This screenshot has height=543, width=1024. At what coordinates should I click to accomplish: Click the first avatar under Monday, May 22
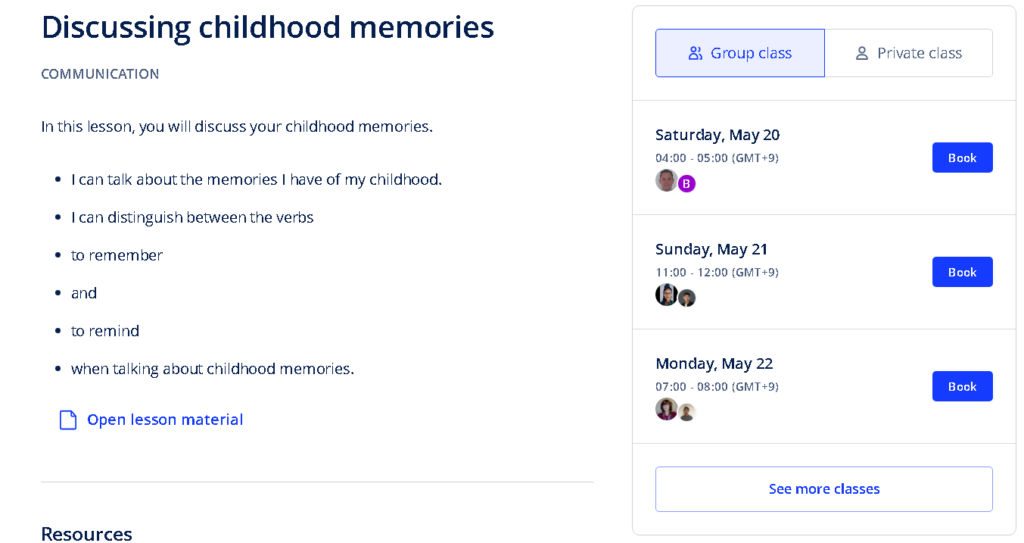666,409
